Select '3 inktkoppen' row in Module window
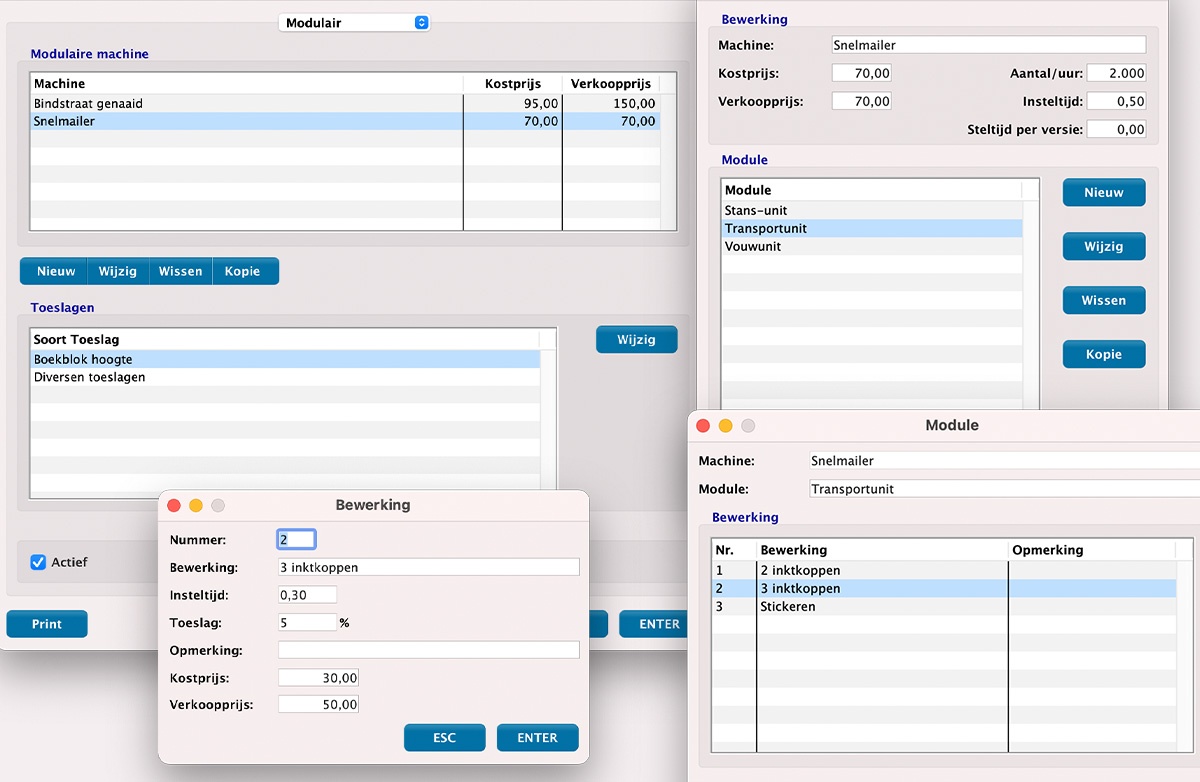Screen dimensions: 1200x782 point(944,588)
